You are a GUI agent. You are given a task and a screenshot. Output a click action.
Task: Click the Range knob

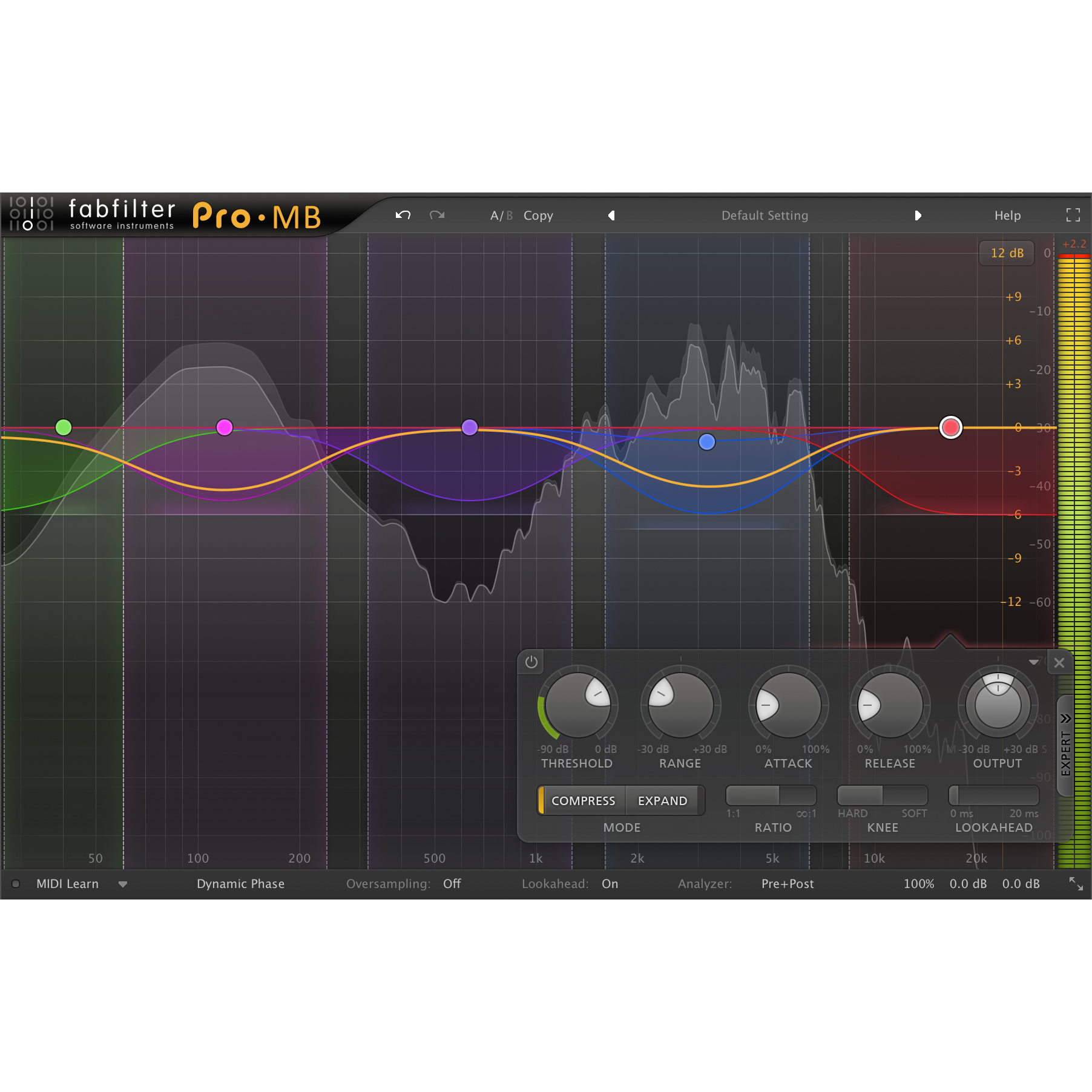680,705
